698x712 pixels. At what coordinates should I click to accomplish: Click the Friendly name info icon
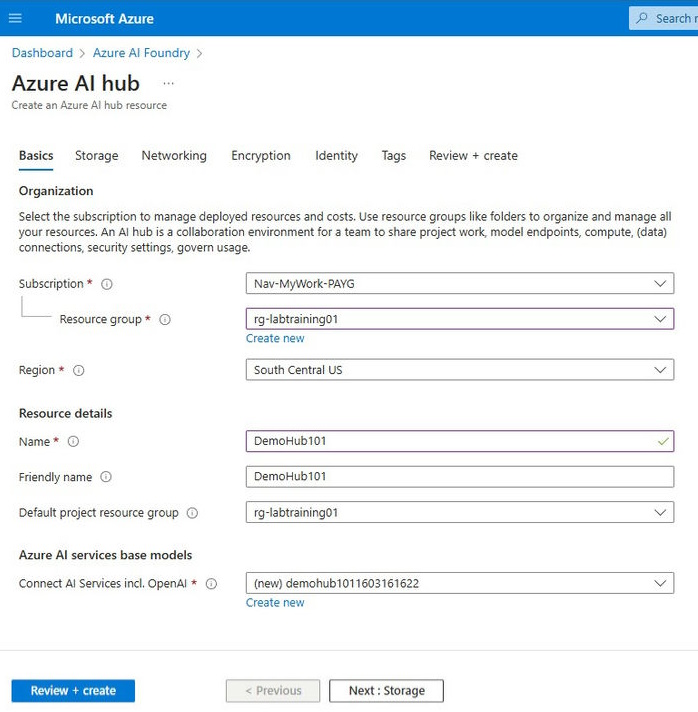106,477
